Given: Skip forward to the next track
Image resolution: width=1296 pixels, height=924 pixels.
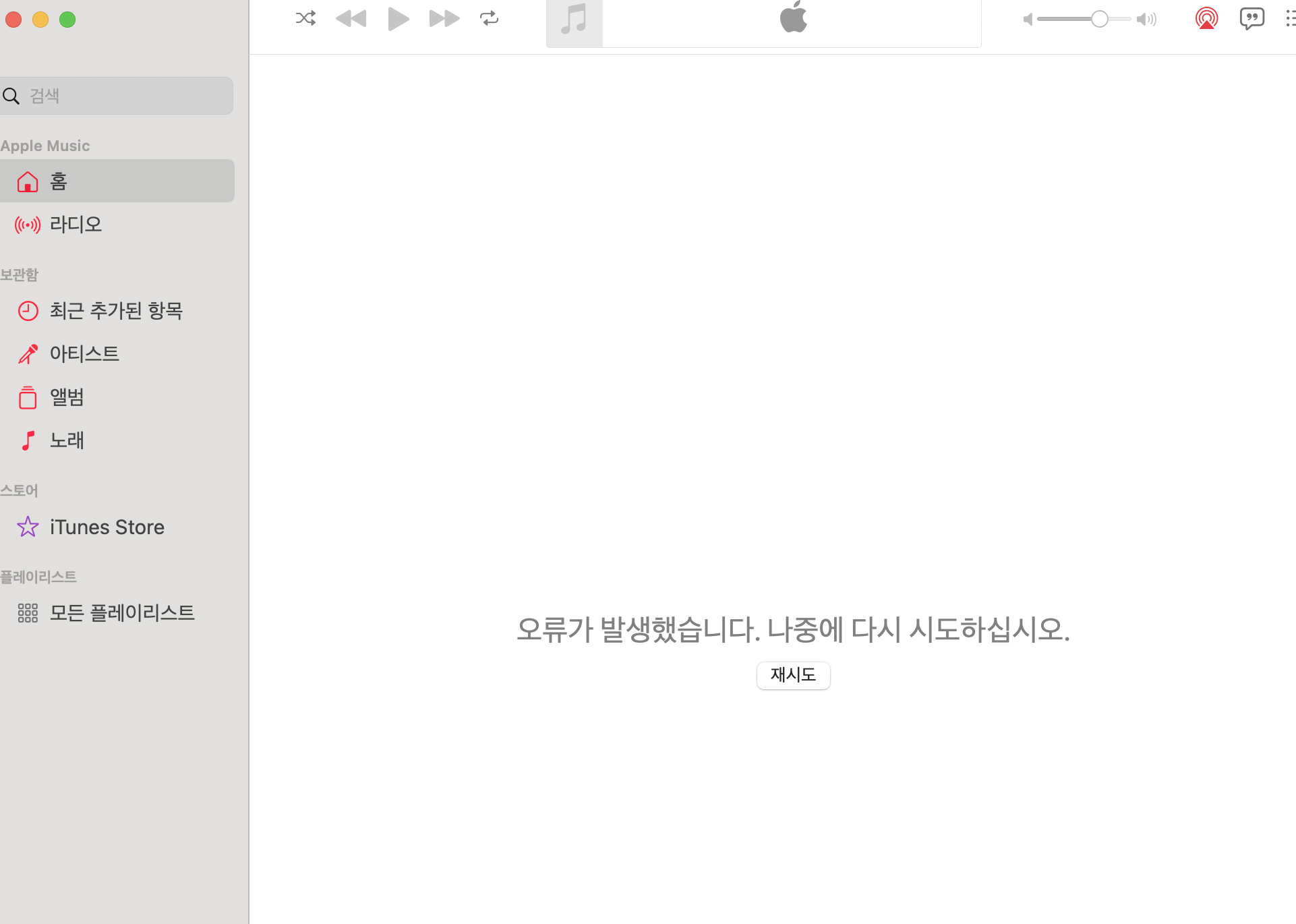Looking at the screenshot, I should (444, 18).
